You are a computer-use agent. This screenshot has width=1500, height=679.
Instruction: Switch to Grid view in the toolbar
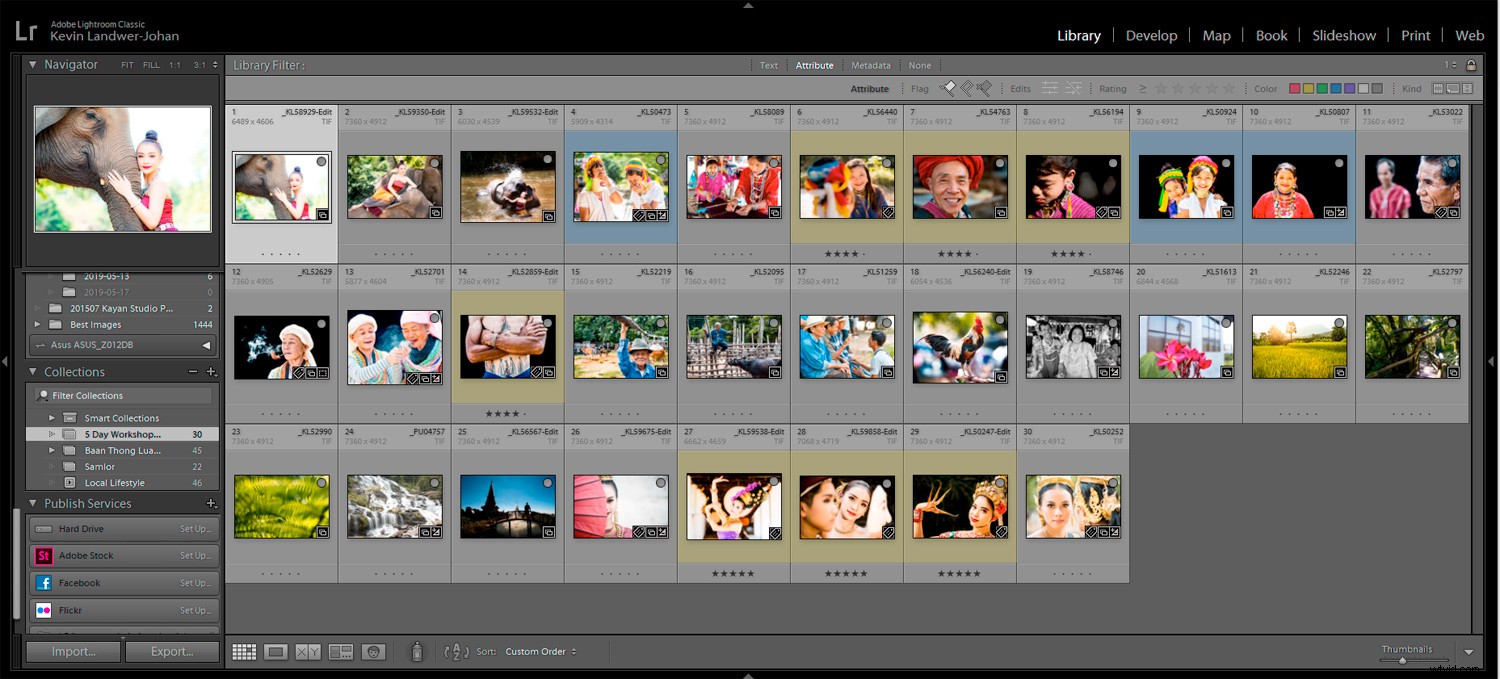244,651
